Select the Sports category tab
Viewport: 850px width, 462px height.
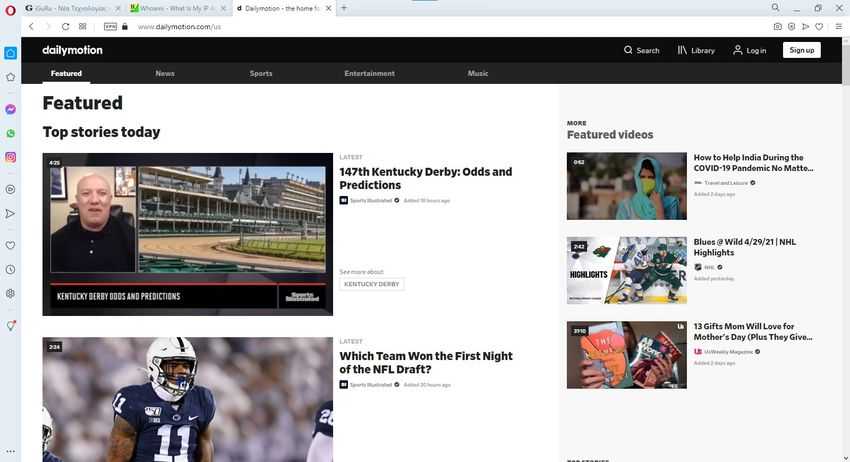pyautogui.click(x=261, y=73)
